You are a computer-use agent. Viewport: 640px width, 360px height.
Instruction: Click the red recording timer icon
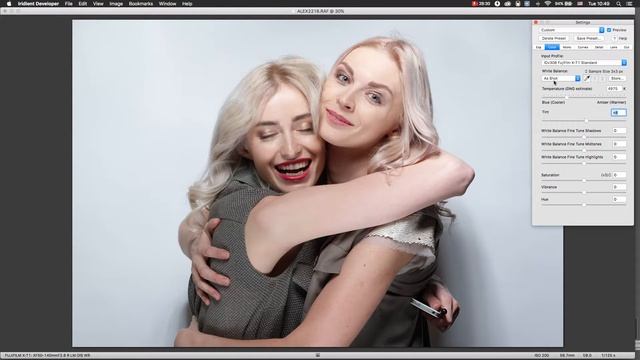[481, 4]
